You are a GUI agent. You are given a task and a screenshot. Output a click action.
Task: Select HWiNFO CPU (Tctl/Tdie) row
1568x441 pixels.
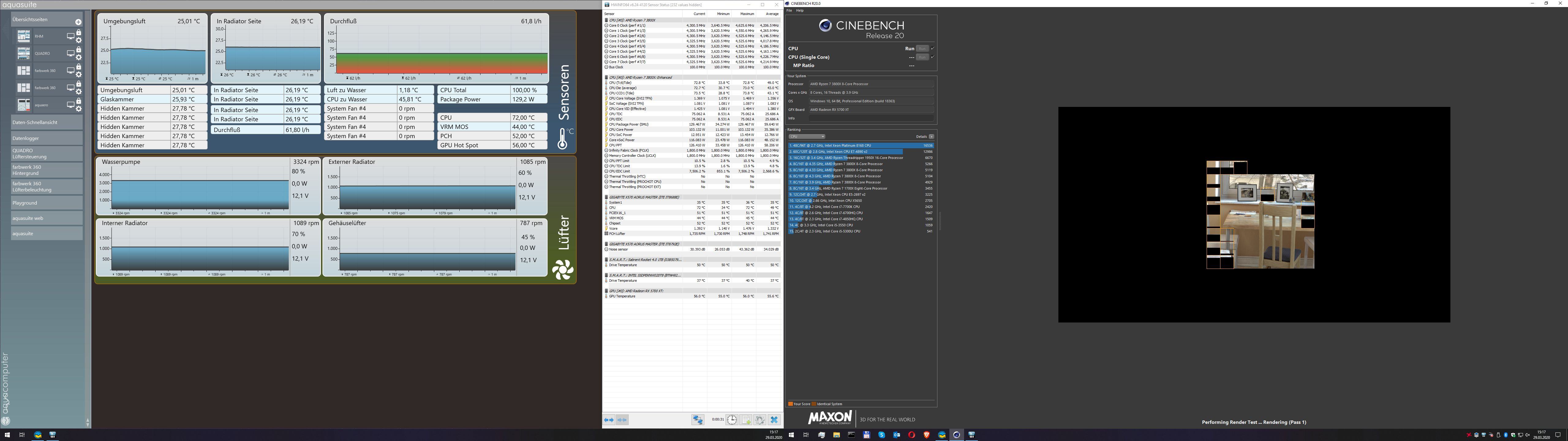coord(692,83)
